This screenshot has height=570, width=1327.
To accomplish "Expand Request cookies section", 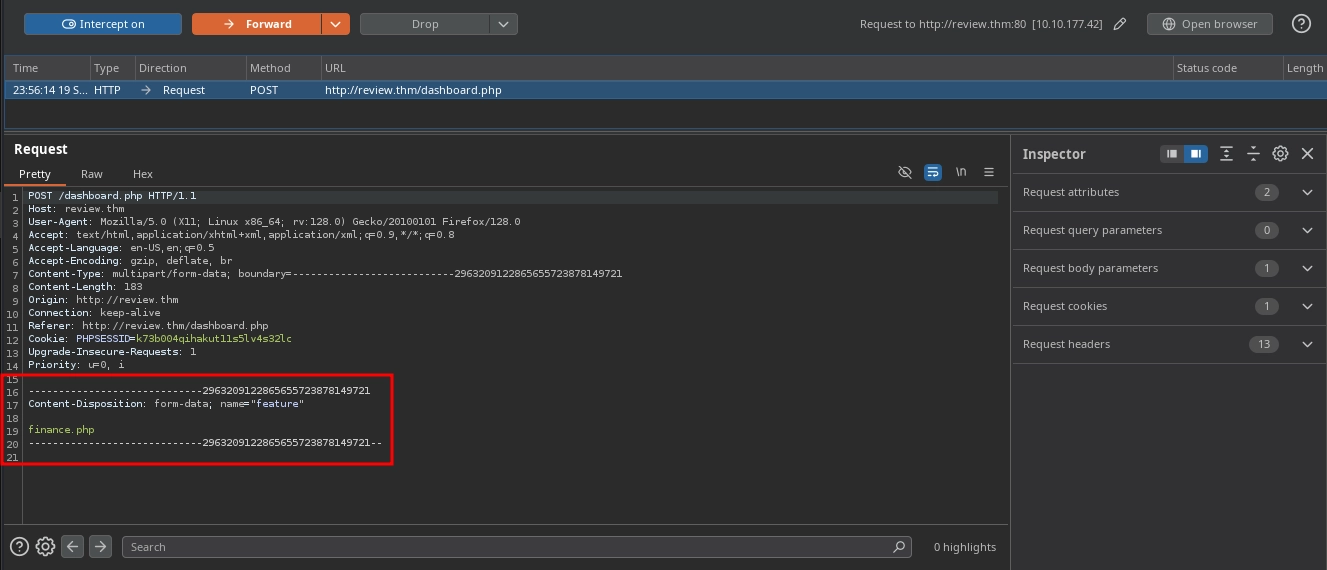I will coord(1306,306).
